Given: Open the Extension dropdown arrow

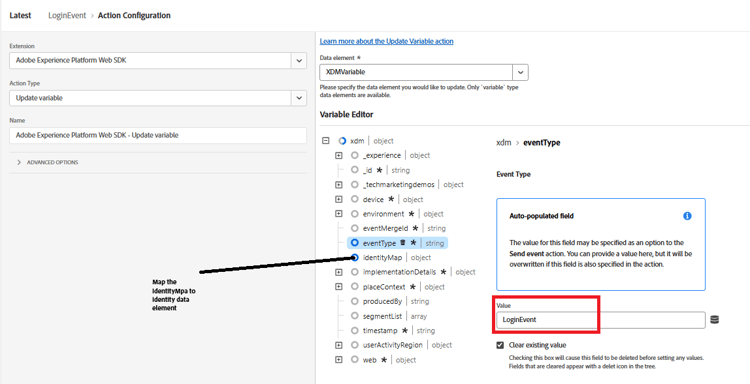Looking at the screenshot, I should coord(299,61).
